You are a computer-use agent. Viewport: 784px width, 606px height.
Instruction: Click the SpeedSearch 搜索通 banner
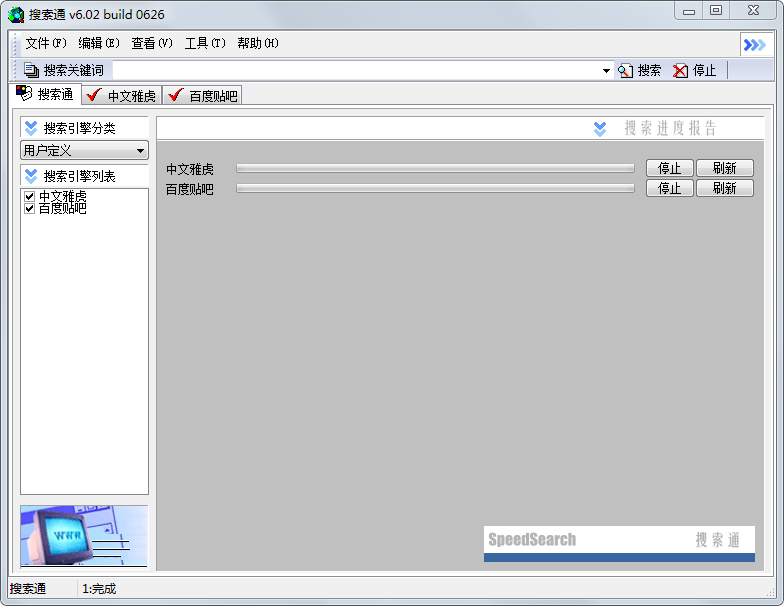619,544
